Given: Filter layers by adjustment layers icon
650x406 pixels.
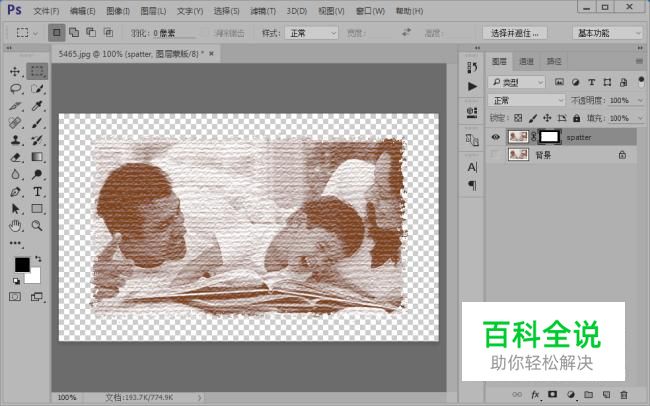Looking at the screenshot, I should (575, 82).
